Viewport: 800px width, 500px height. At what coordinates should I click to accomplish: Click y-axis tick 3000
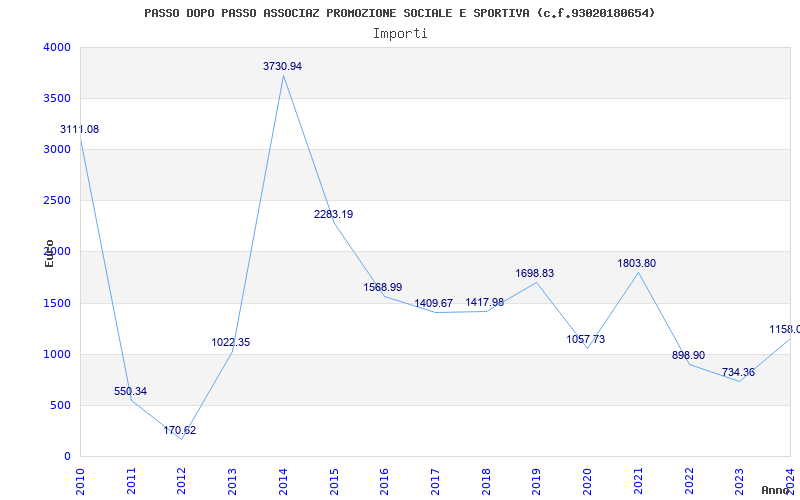(57, 149)
